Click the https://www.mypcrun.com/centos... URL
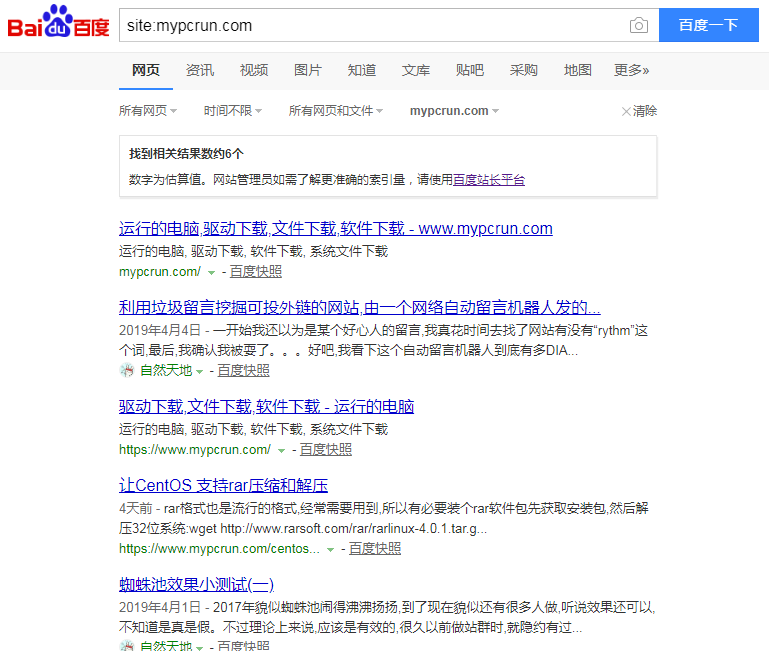The image size is (769, 651). pyautogui.click(x=219, y=548)
